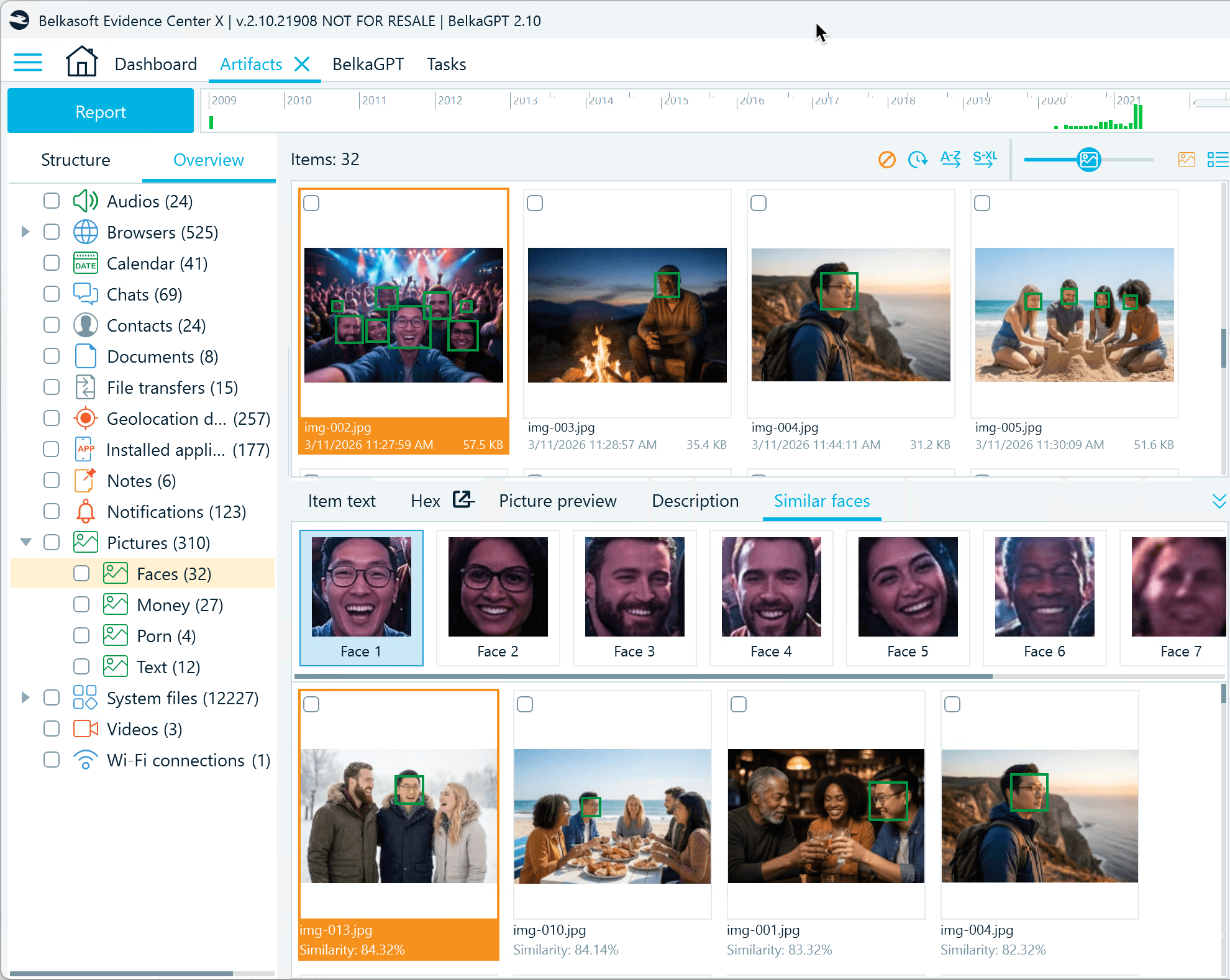
Task: Sort items by time using clock icon
Action: pyautogui.click(x=918, y=160)
